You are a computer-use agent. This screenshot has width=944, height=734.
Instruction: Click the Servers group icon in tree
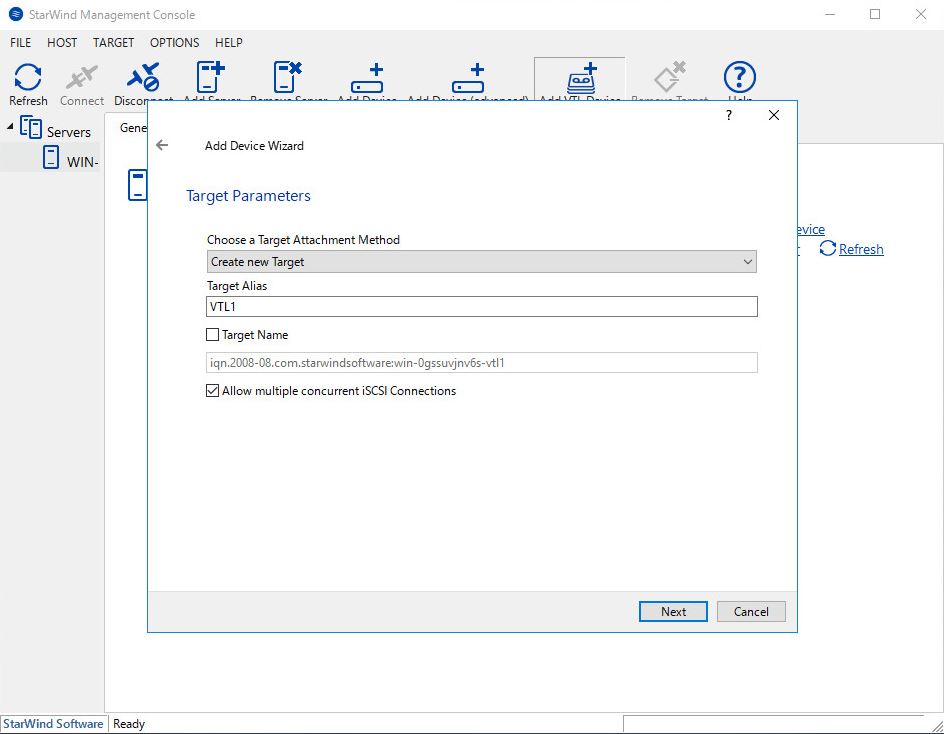click(x=31, y=128)
